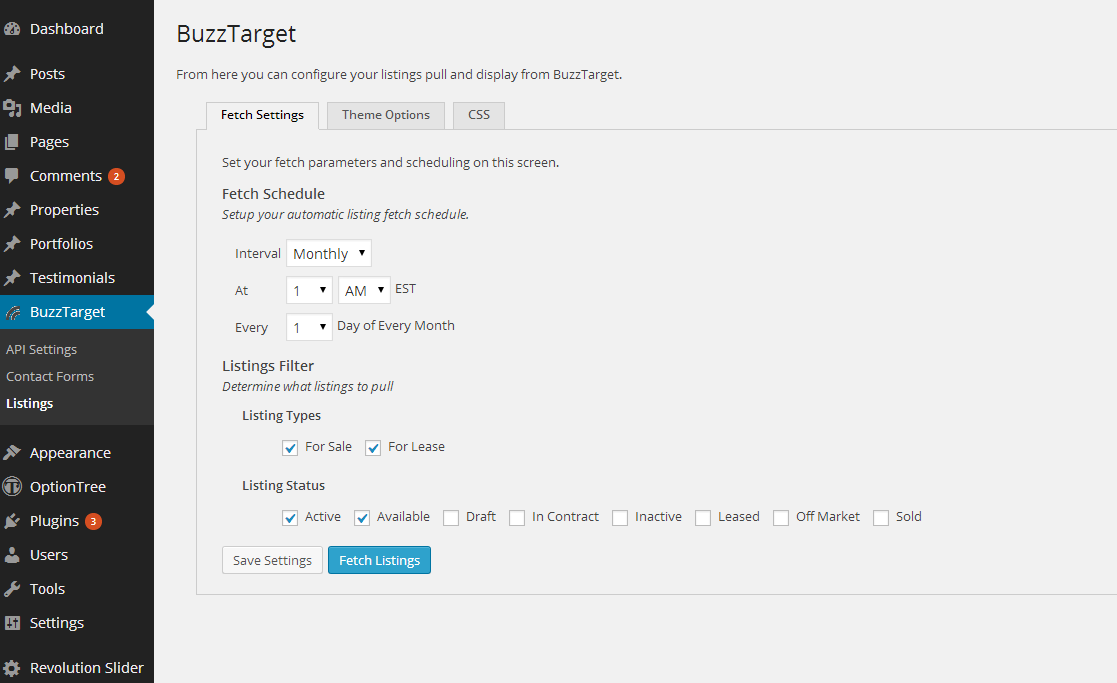Click the Plugins update badge 3
The height and width of the screenshot is (683, 1117).
93,521
